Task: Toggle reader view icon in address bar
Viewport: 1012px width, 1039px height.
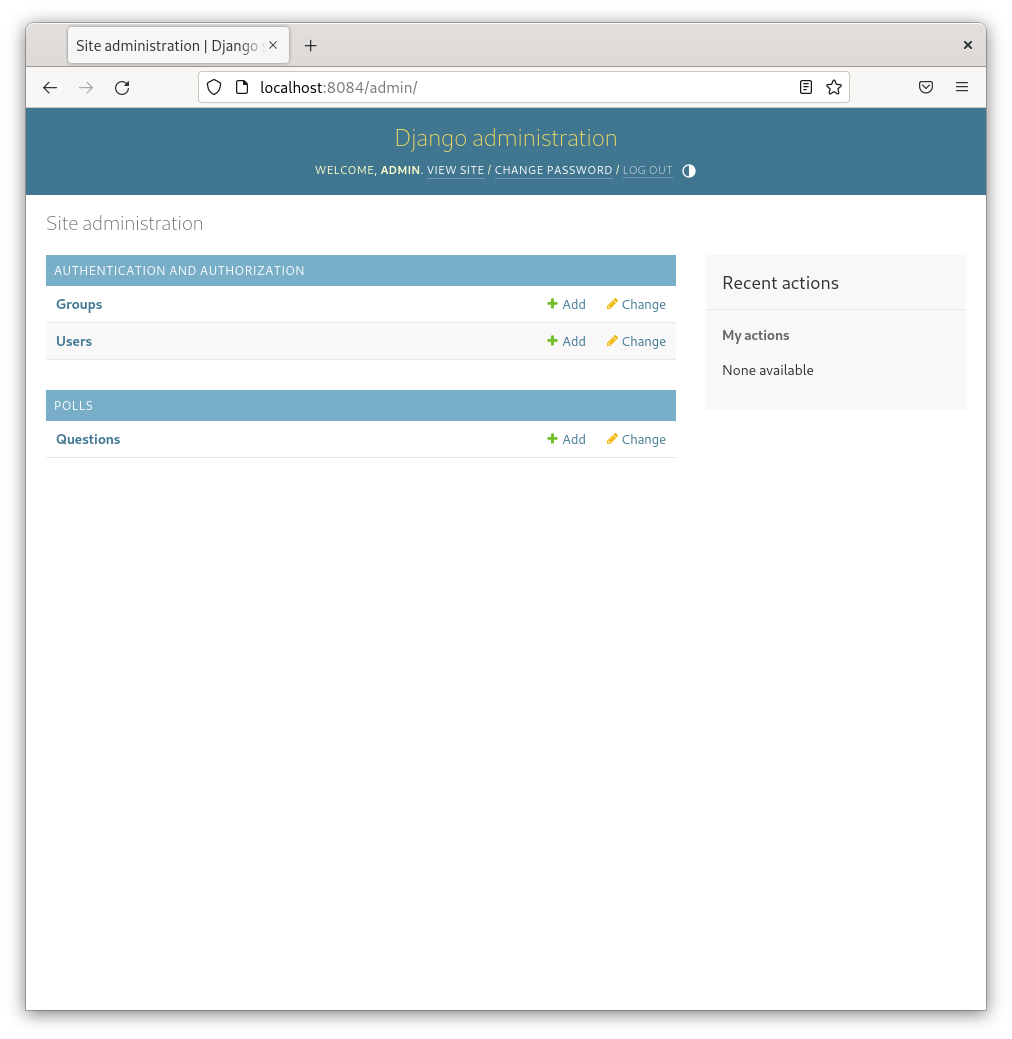Action: (806, 88)
